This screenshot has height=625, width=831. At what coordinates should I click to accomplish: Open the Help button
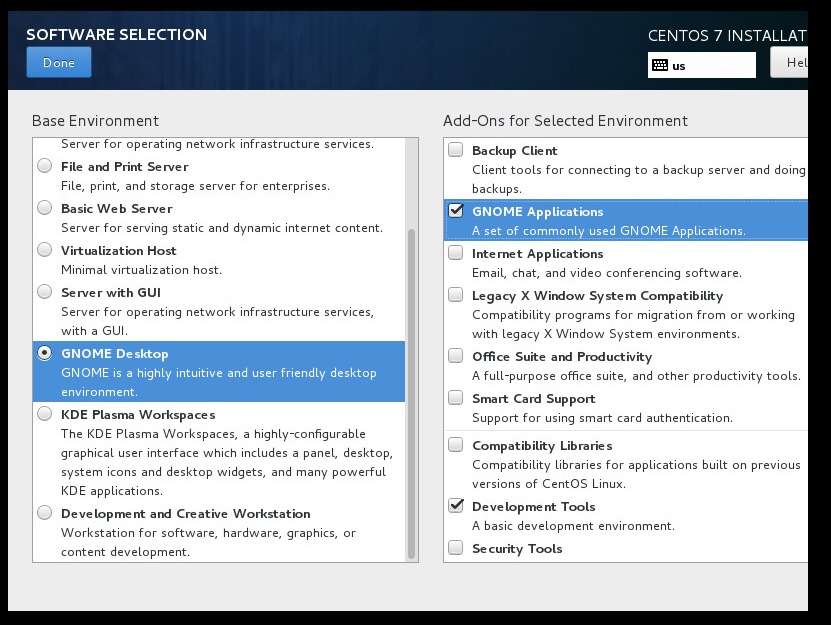point(790,63)
